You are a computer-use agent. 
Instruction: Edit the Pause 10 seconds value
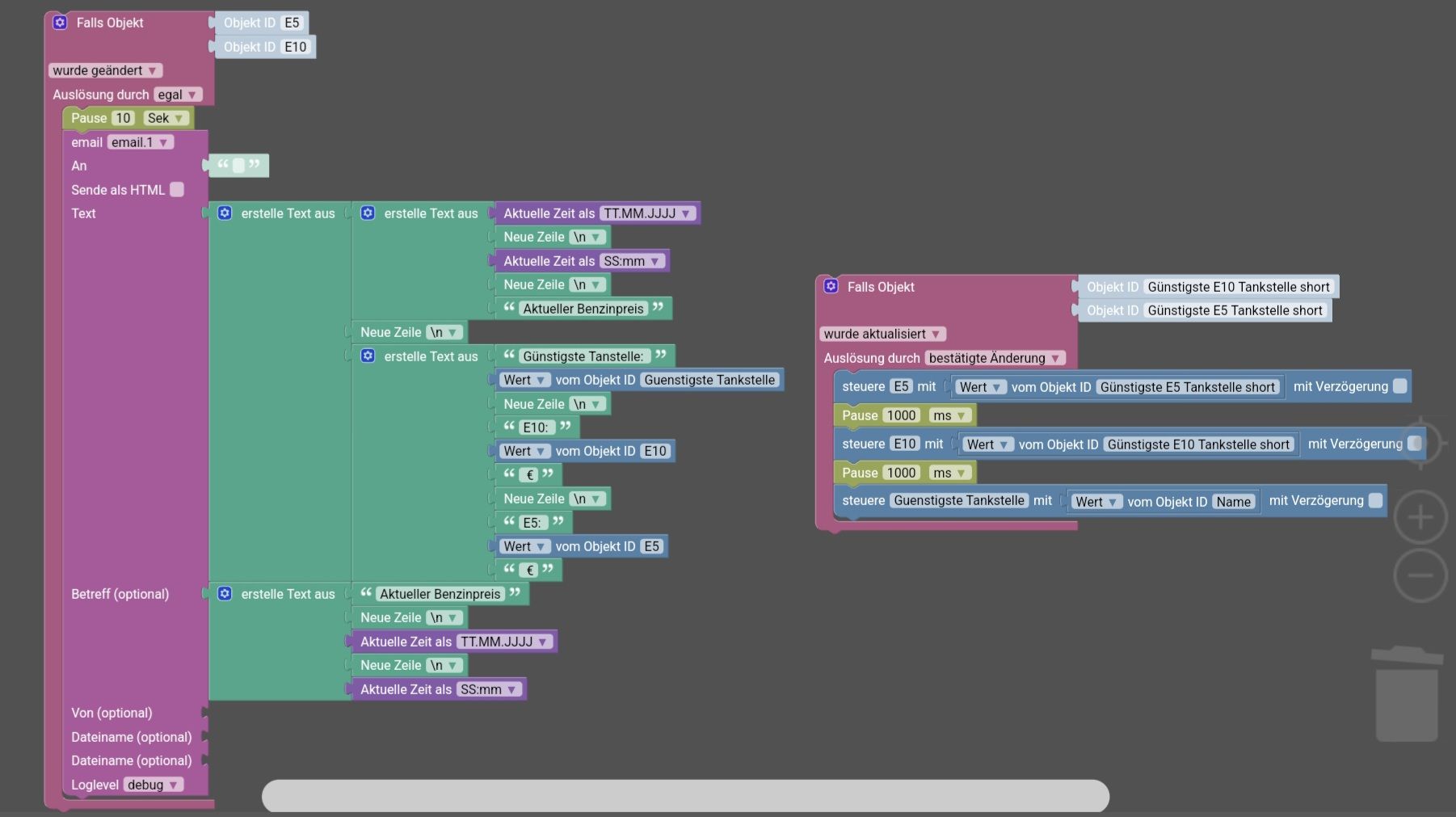pos(123,118)
